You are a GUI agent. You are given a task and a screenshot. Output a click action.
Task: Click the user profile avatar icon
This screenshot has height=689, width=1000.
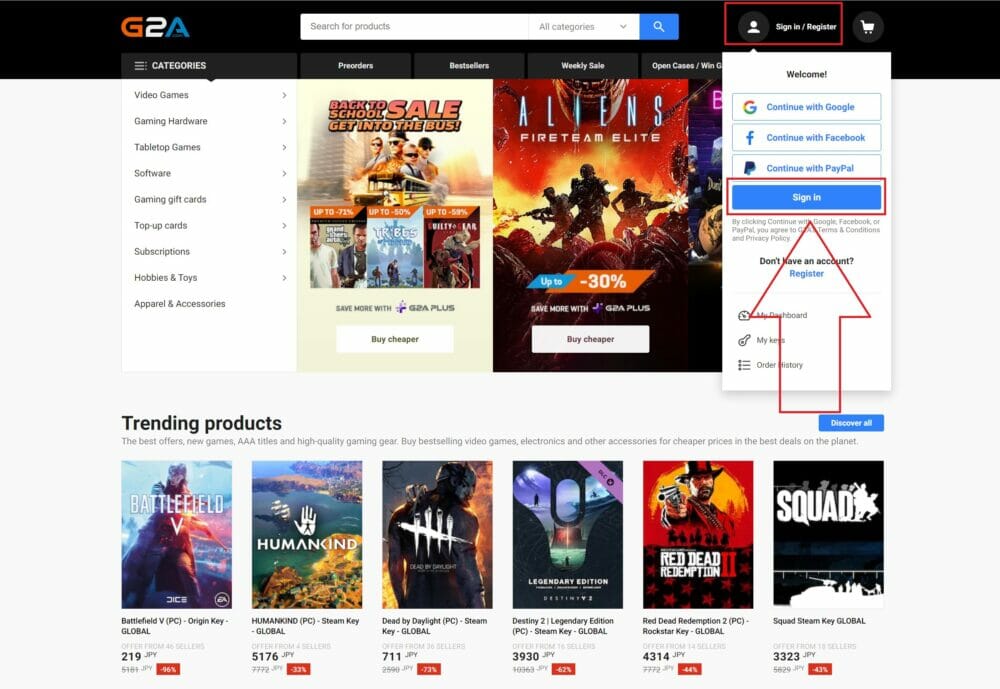(753, 27)
